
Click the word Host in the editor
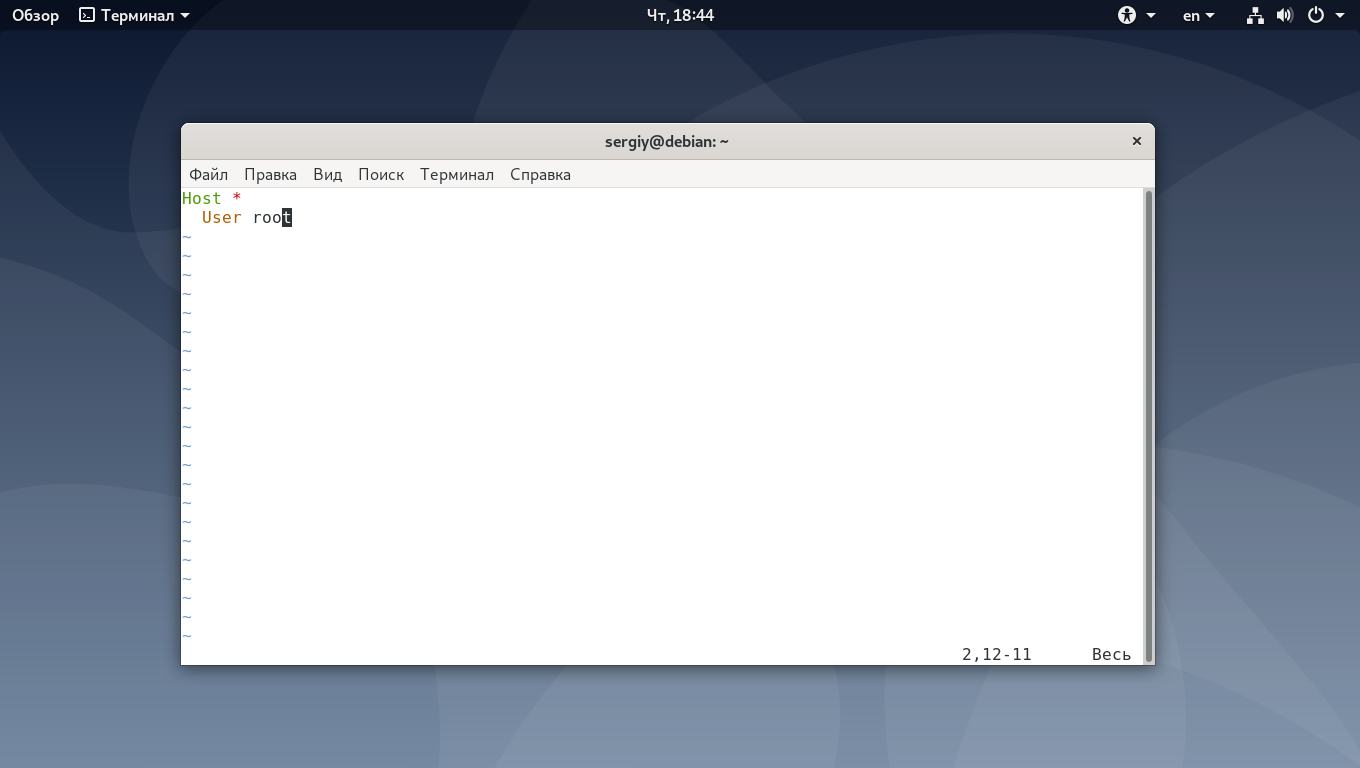pos(201,198)
